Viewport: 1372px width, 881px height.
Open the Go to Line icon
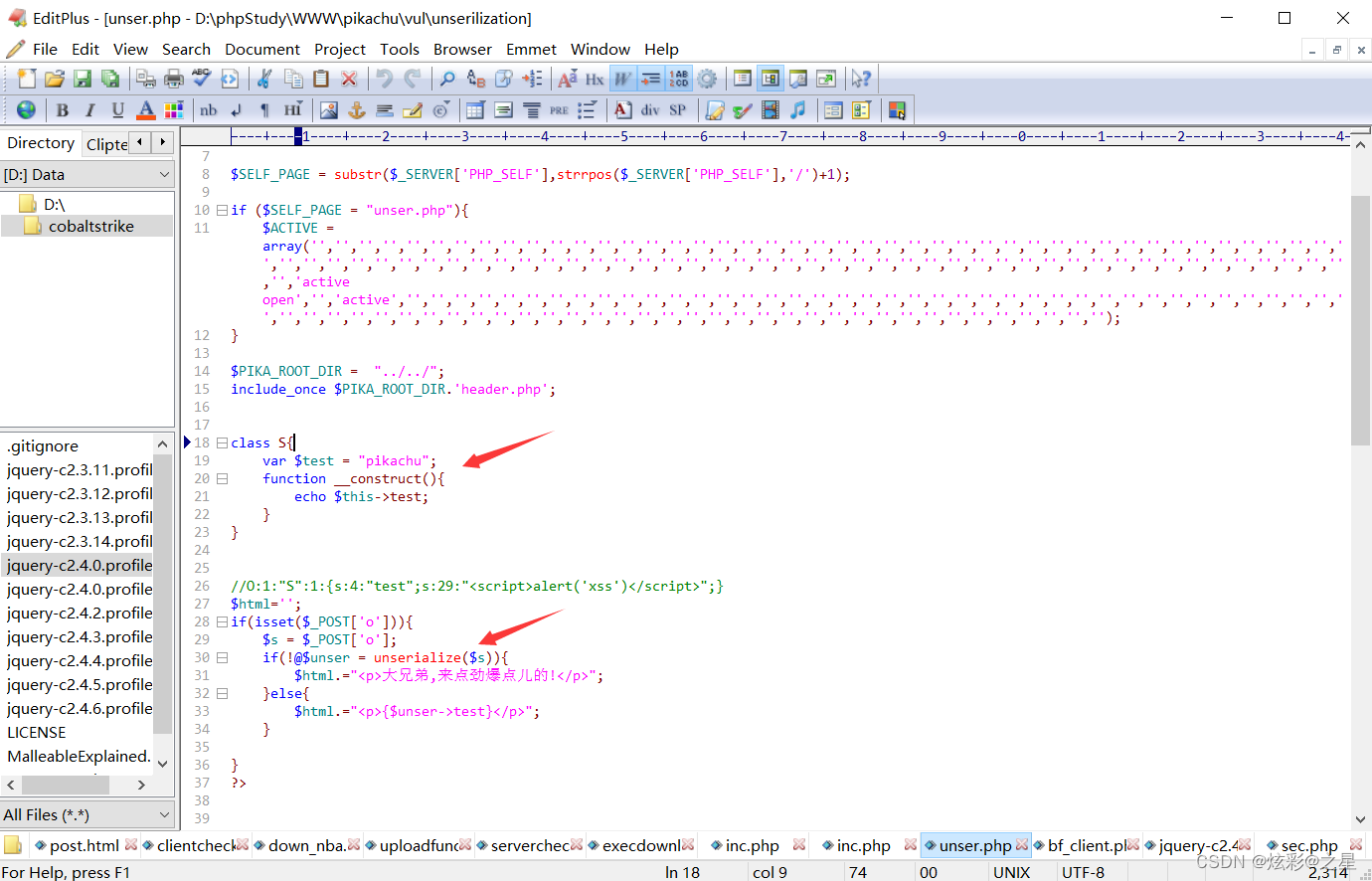coord(532,79)
